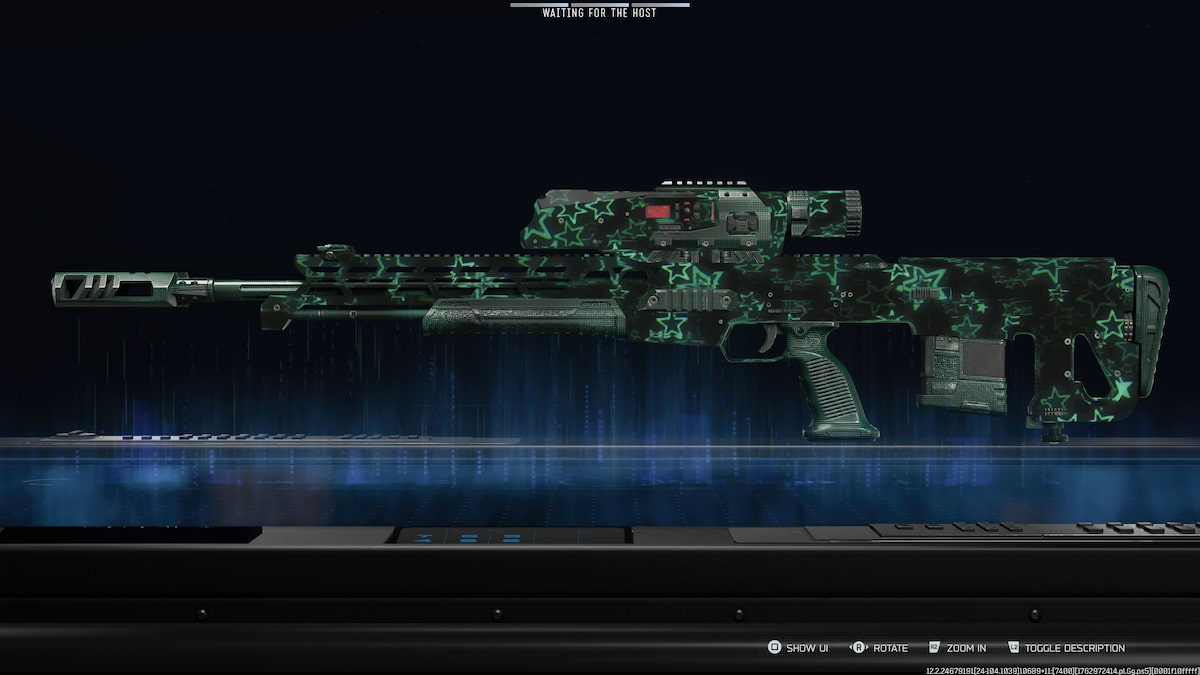Click the square-button Show UI icon

773,647
